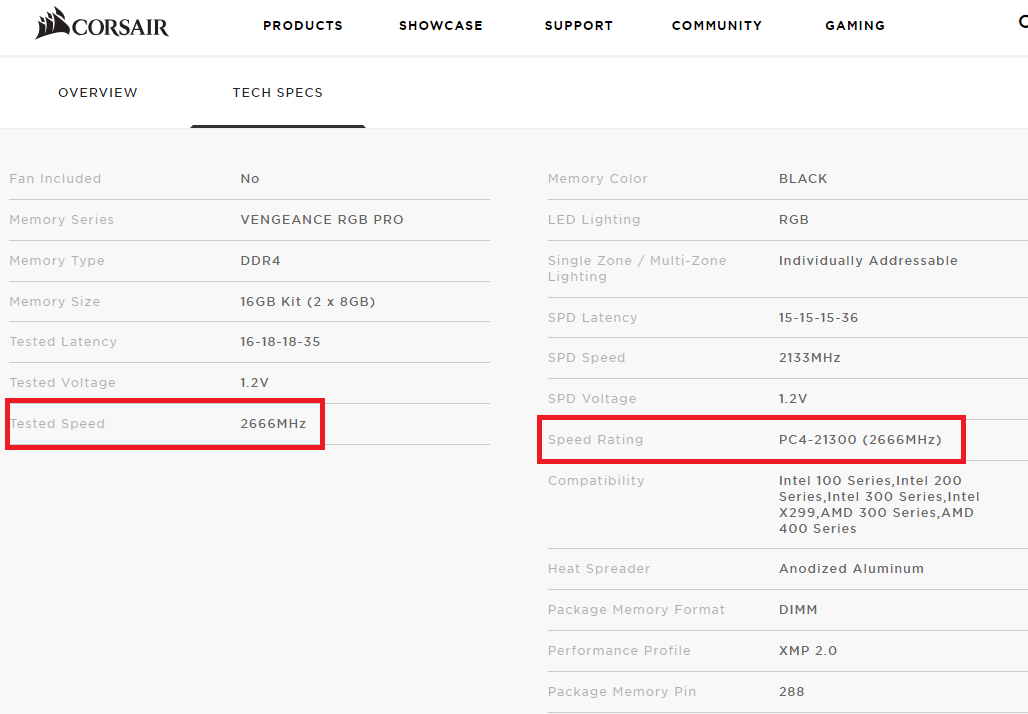Click the Corsair logo
This screenshot has height=714, width=1028.
(102, 24)
